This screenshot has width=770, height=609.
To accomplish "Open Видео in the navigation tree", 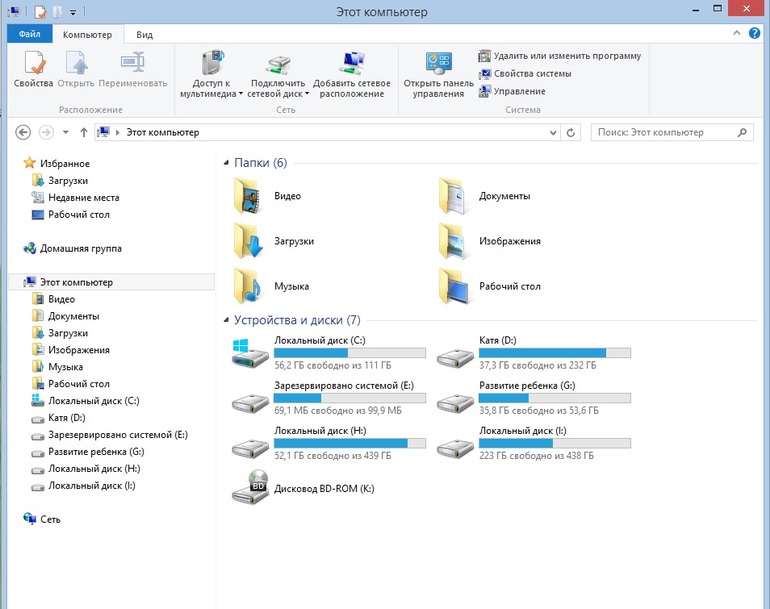I will (61, 299).
